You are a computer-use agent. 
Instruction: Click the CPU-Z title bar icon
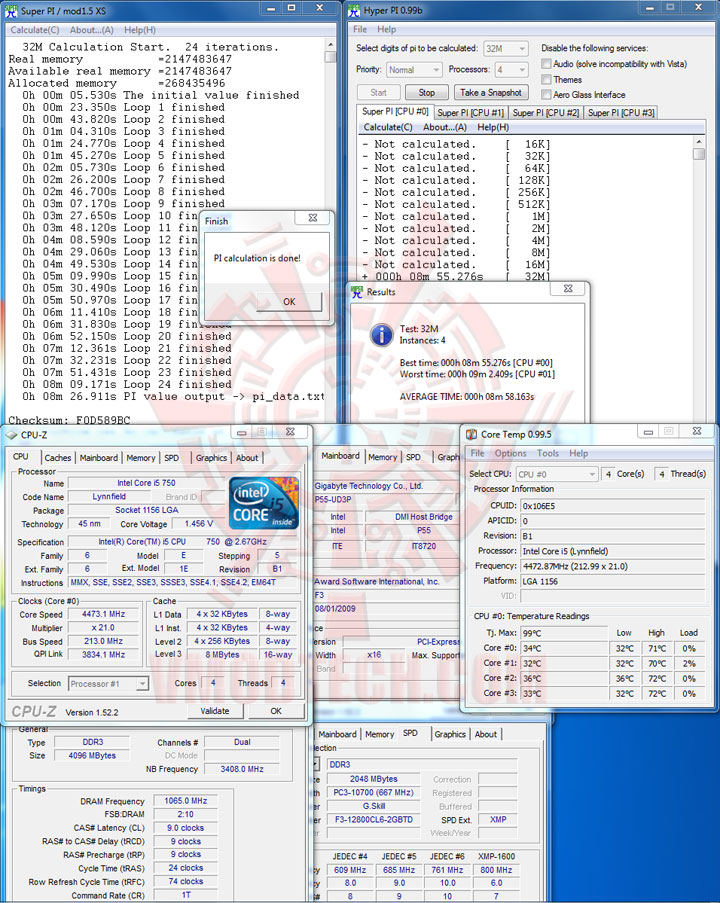pos(12,435)
